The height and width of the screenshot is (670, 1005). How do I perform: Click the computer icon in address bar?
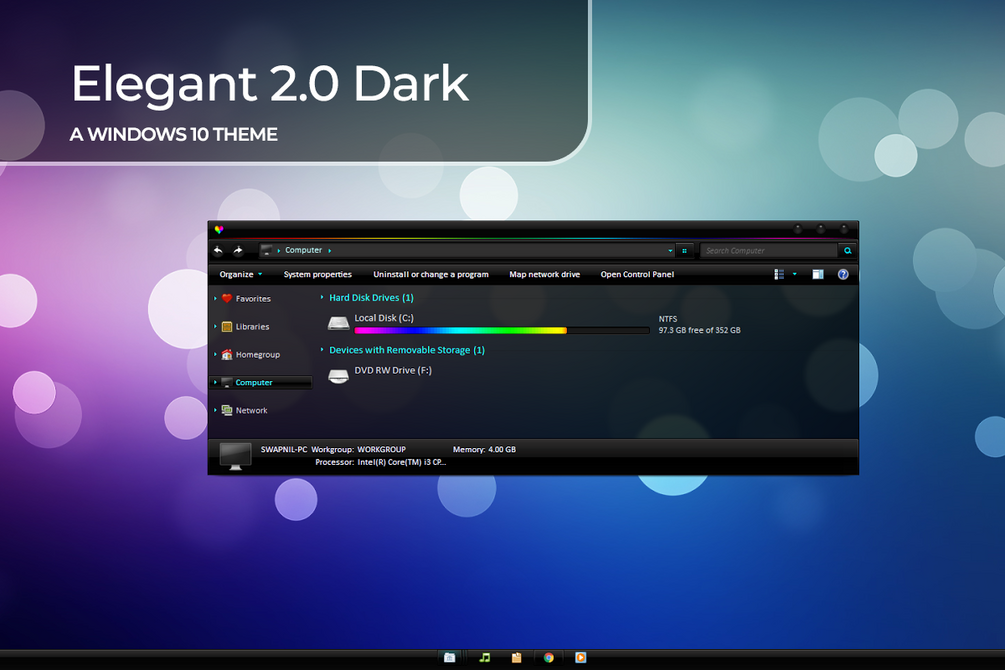point(267,250)
